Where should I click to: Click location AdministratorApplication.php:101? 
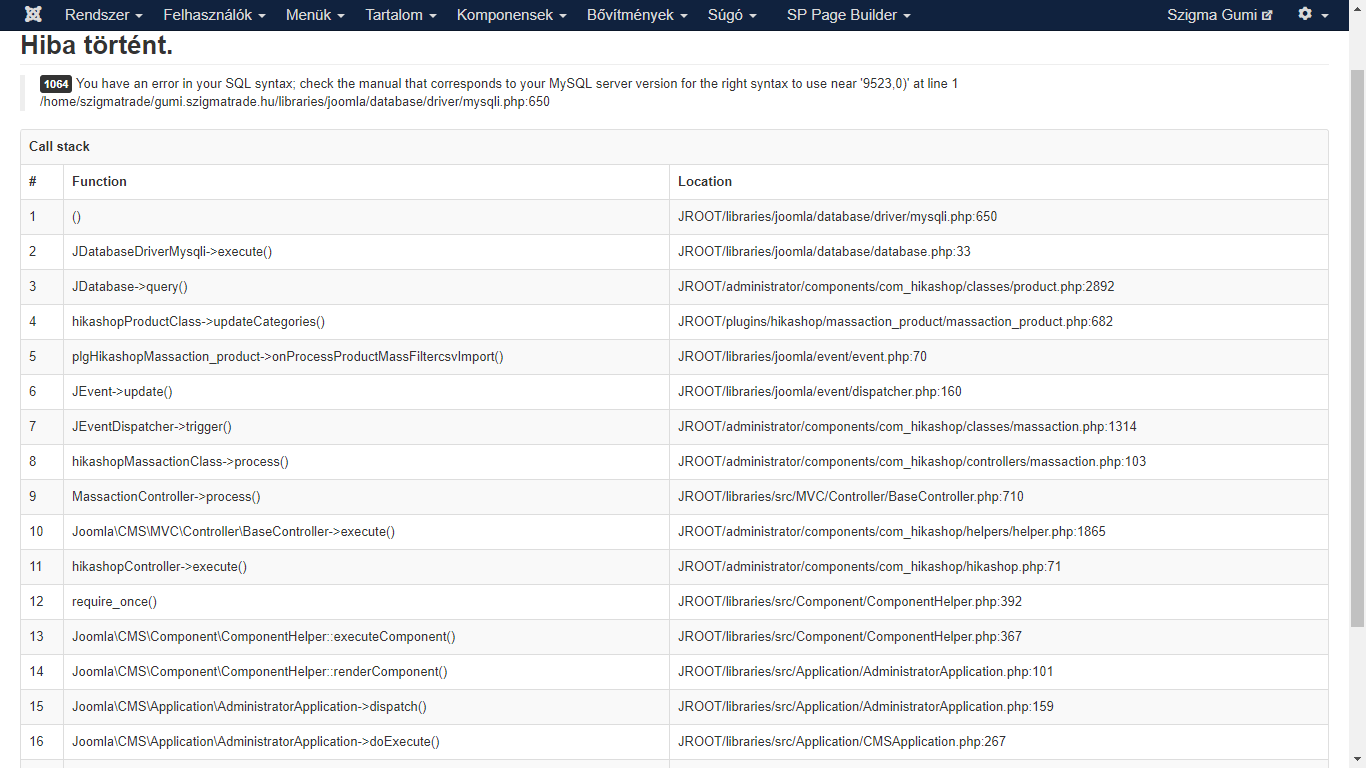coord(866,671)
